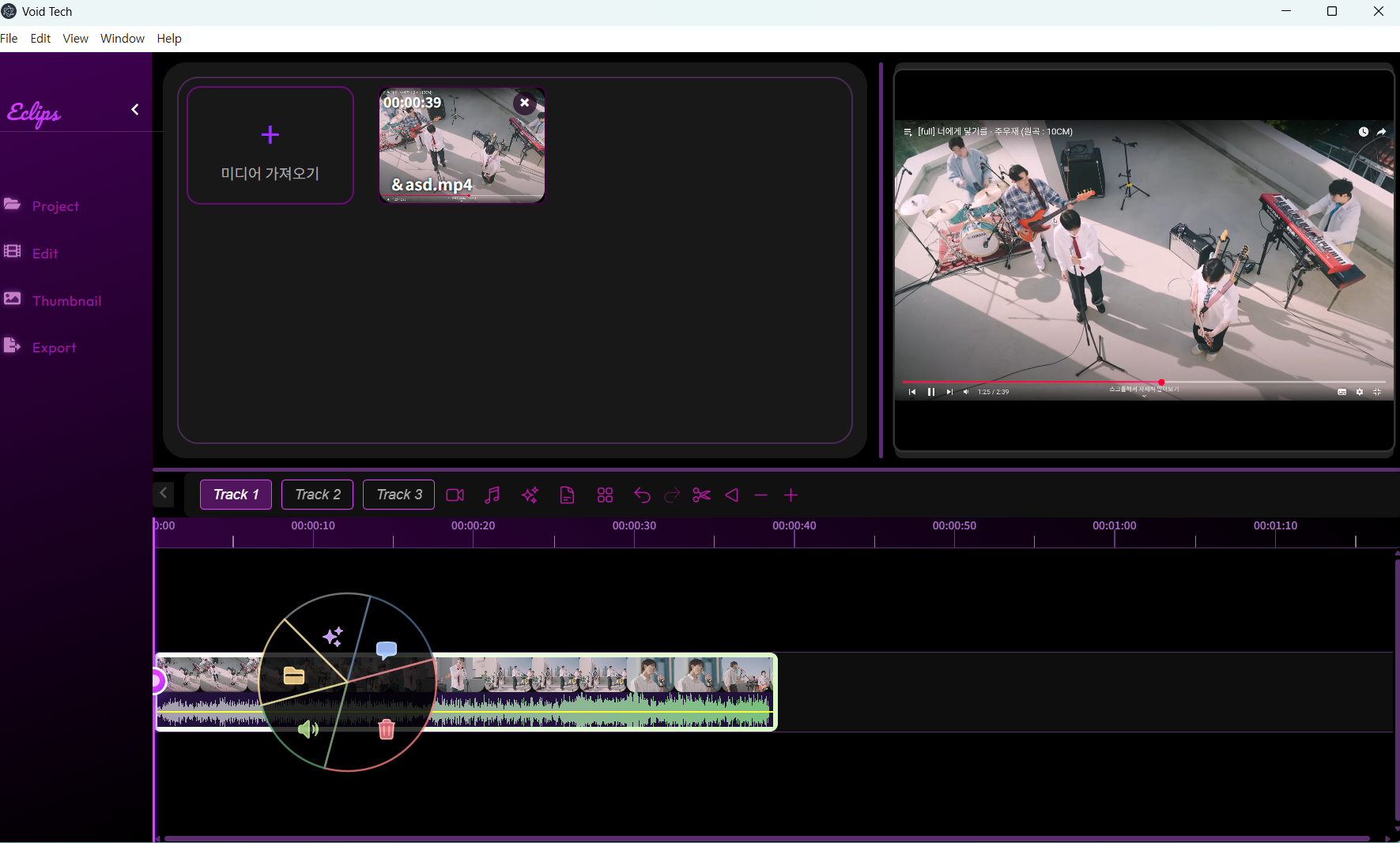Switch to Track 2

click(318, 495)
